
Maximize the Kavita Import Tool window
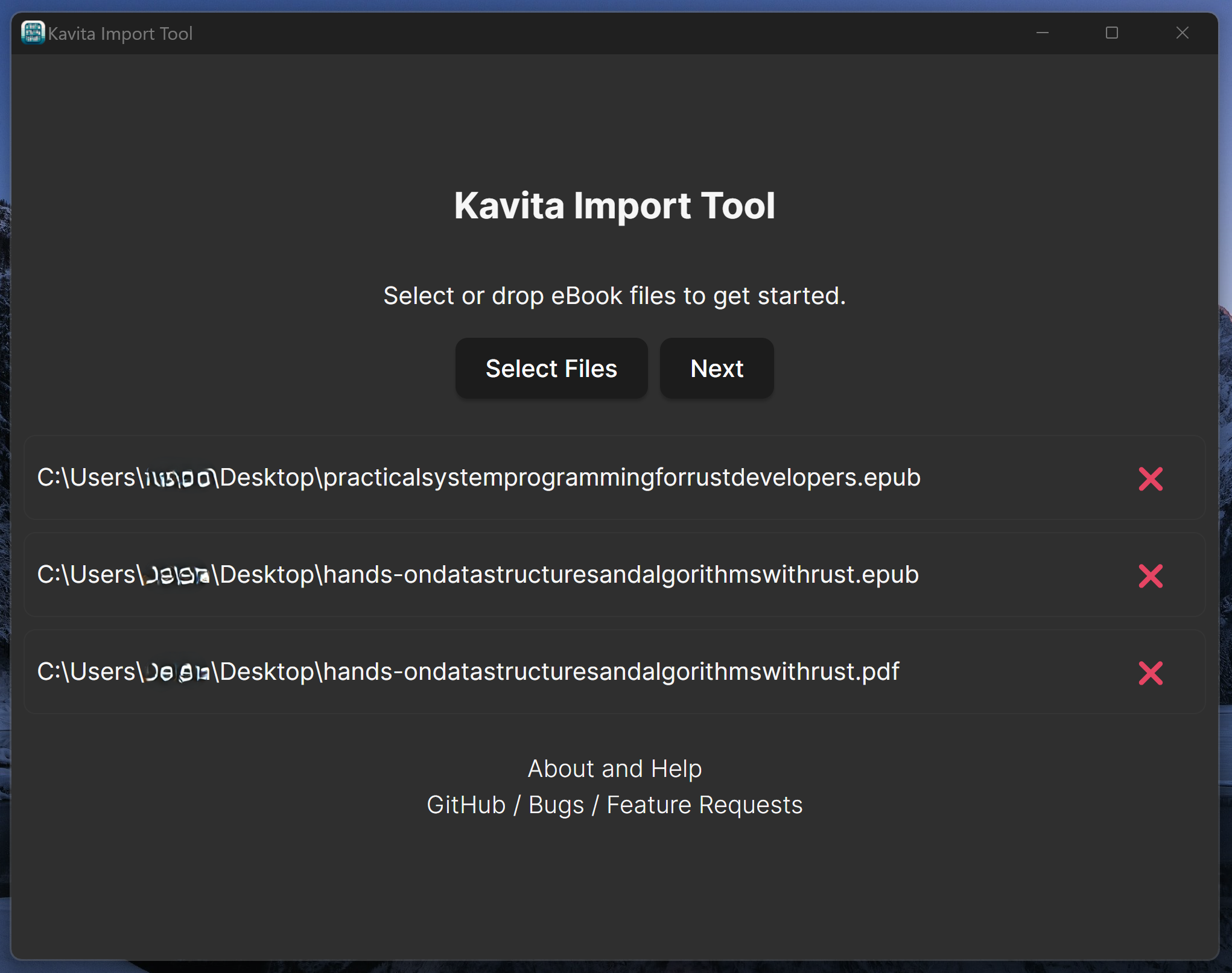[x=1111, y=33]
